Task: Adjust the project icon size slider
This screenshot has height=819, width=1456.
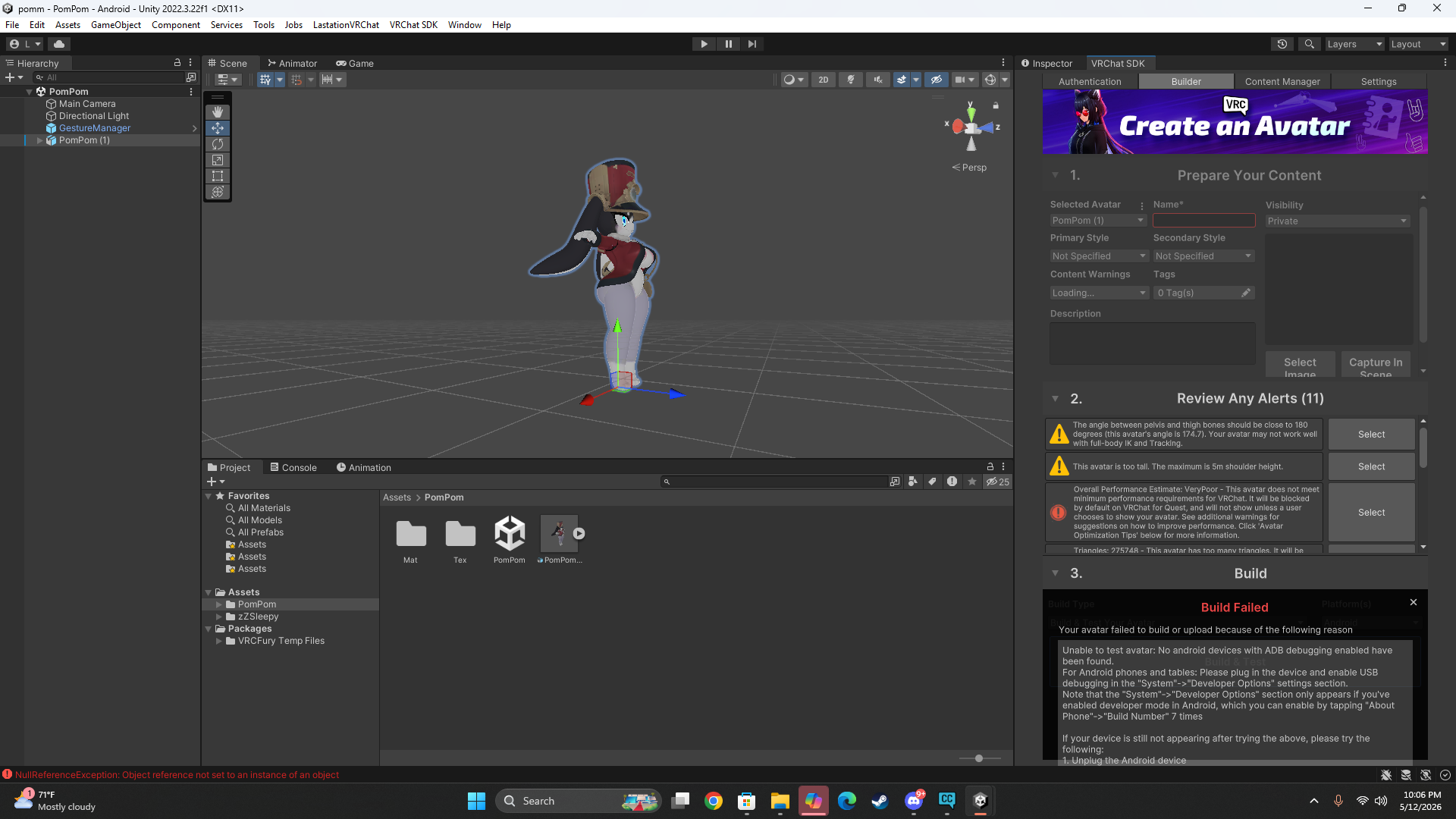Action: [979, 758]
